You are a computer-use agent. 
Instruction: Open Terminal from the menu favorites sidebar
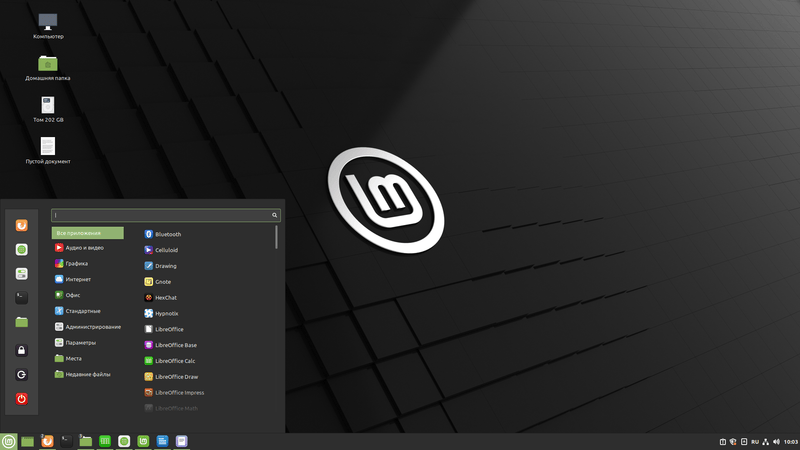(x=21, y=297)
